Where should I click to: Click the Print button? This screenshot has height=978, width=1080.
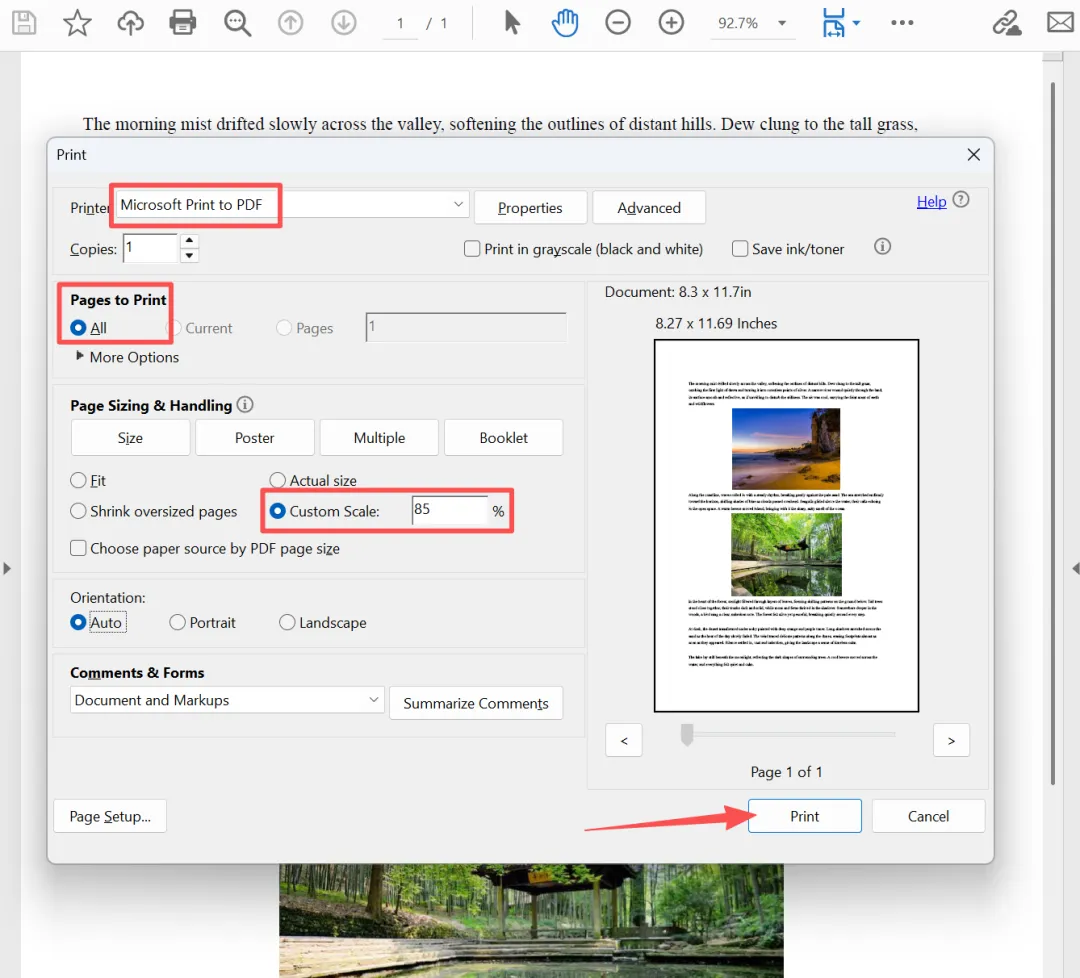(804, 816)
